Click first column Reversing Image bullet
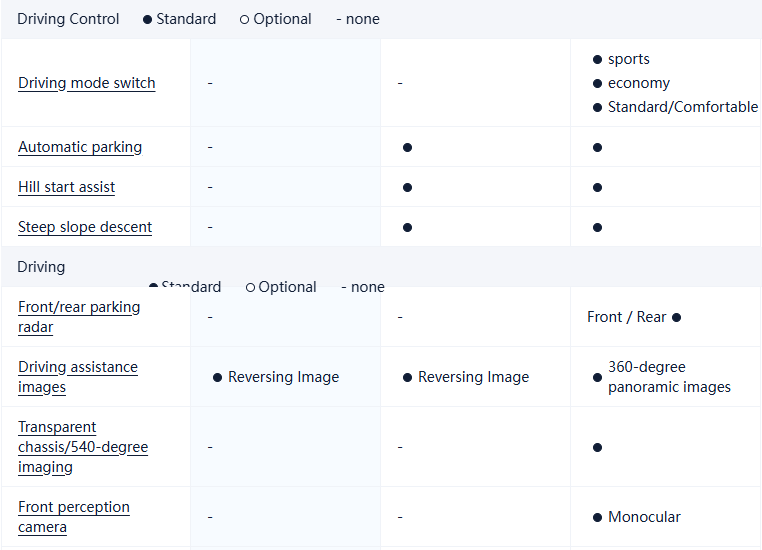This screenshot has width=762, height=550. coord(218,378)
